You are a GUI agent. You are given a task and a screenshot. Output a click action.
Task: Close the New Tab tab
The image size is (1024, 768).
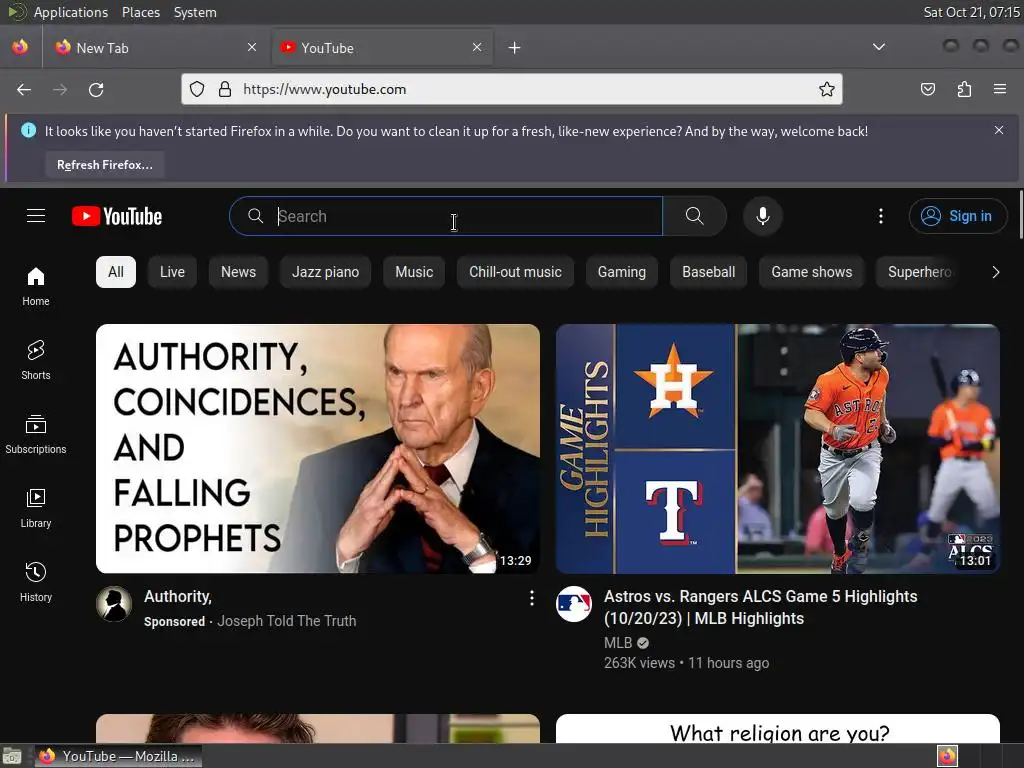[x=251, y=47]
